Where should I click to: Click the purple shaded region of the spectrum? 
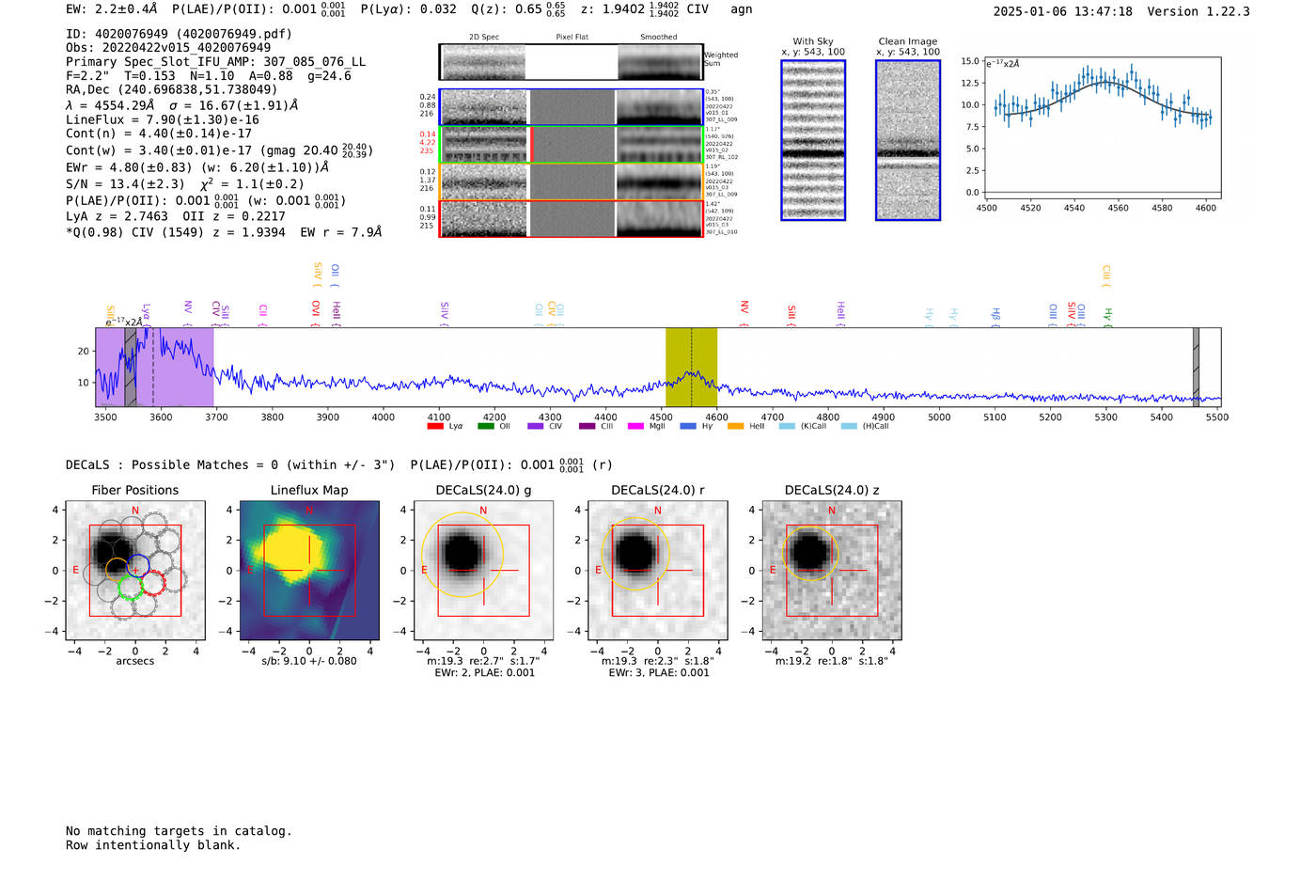tap(154, 367)
